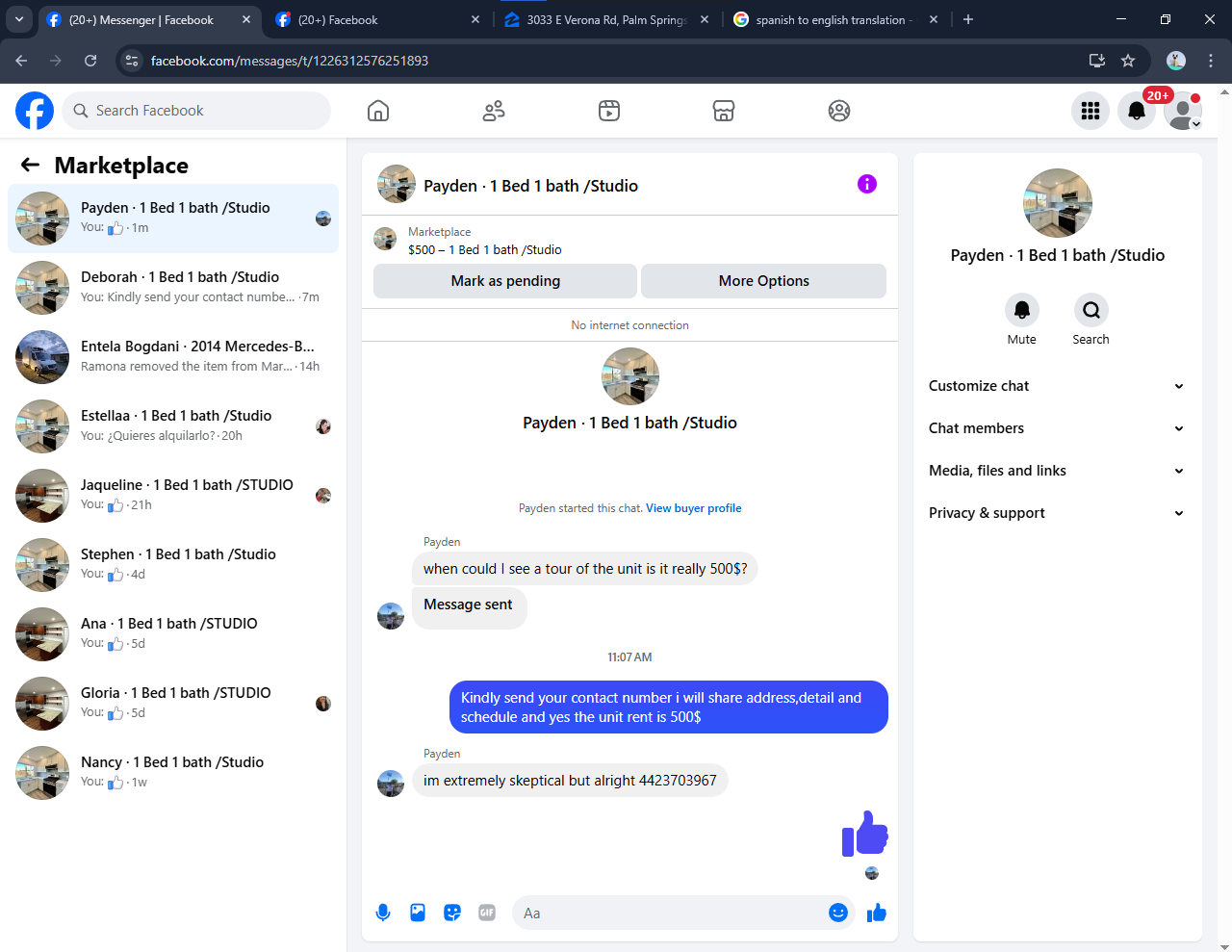This screenshot has width=1232, height=952.
Task: Click the browser address bar URL
Action: pyautogui.click(x=290, y=61)
